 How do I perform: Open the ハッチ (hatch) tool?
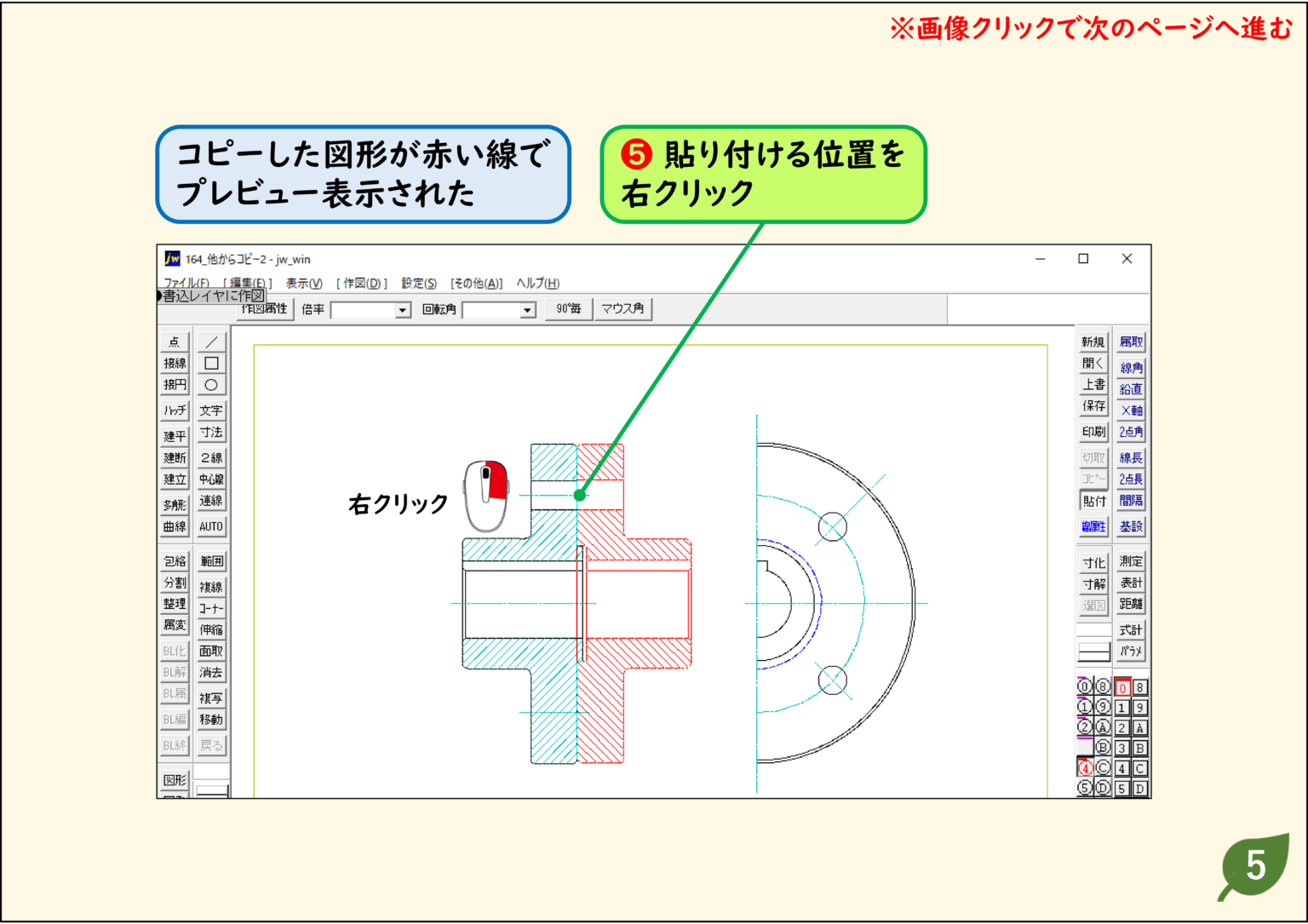click(174, 410)
